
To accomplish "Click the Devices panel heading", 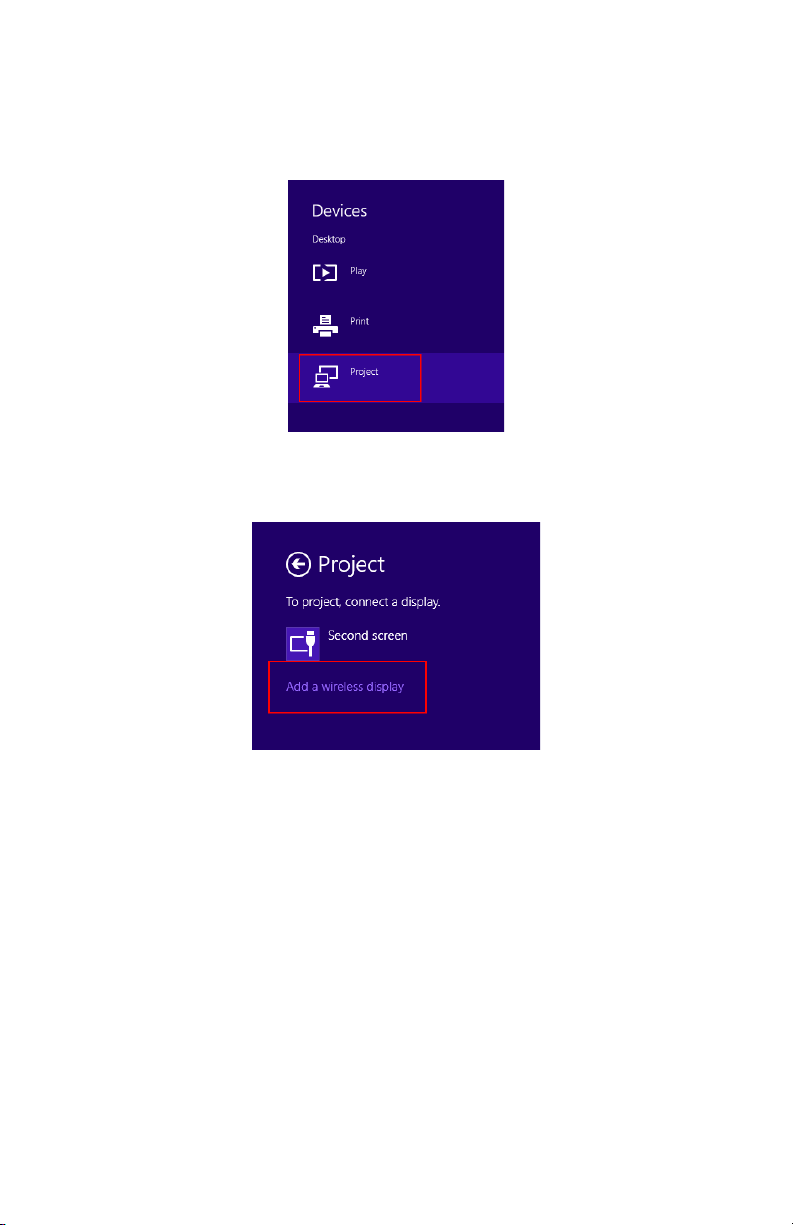I will click(x=339, y=211).
